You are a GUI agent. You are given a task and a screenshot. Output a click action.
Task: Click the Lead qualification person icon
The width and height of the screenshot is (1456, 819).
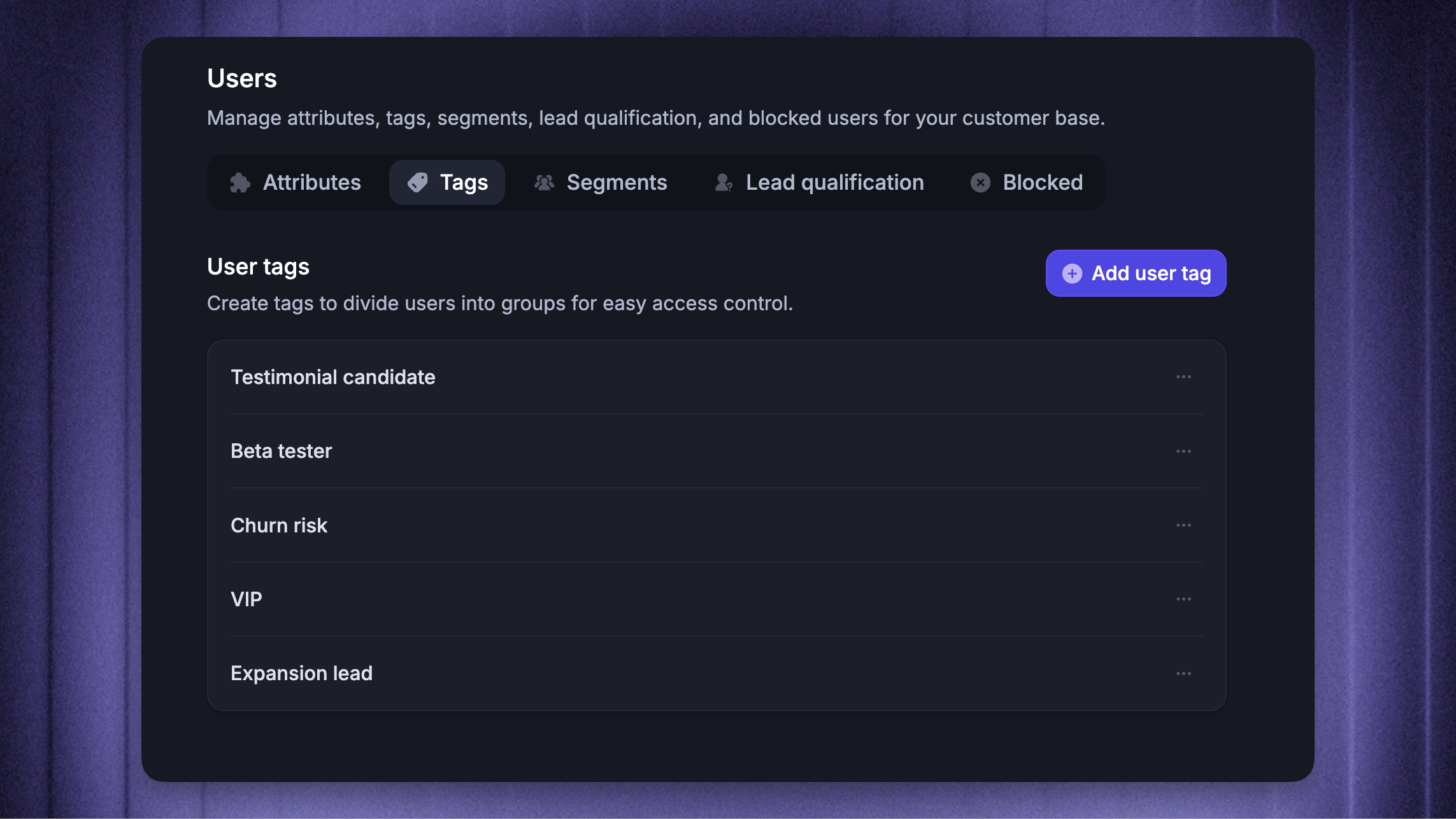pyautogui.click(x=724, y=183)
